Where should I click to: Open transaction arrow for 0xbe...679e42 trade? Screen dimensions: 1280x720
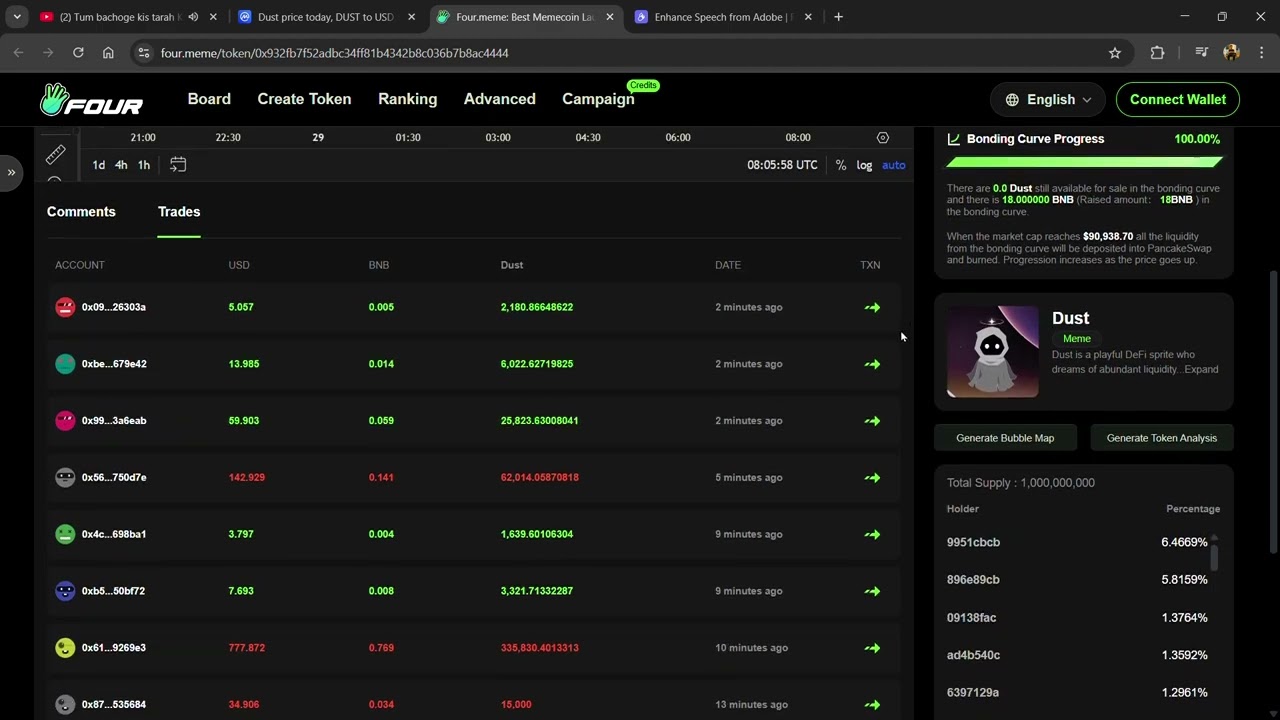(x=873, y=364)
